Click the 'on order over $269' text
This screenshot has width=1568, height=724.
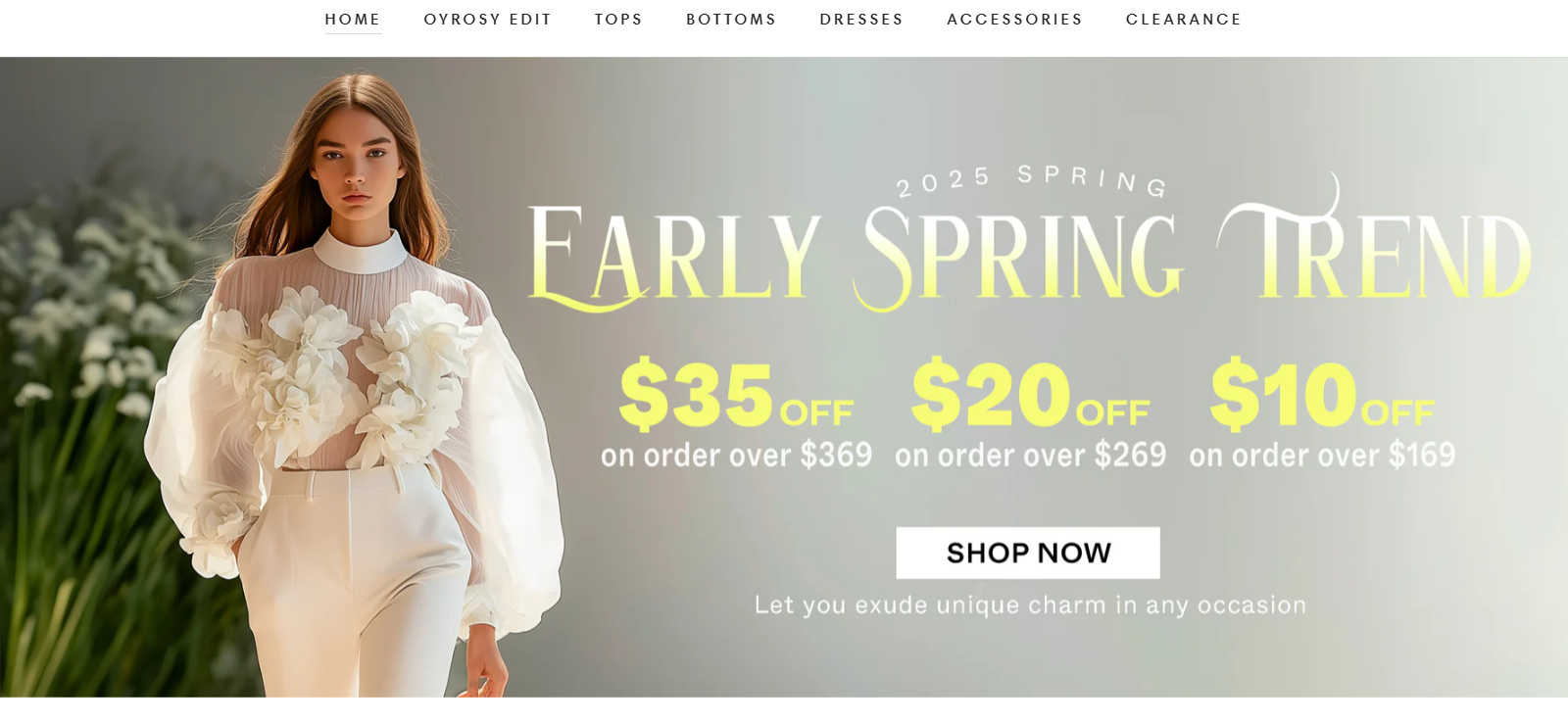(1030, 456)
